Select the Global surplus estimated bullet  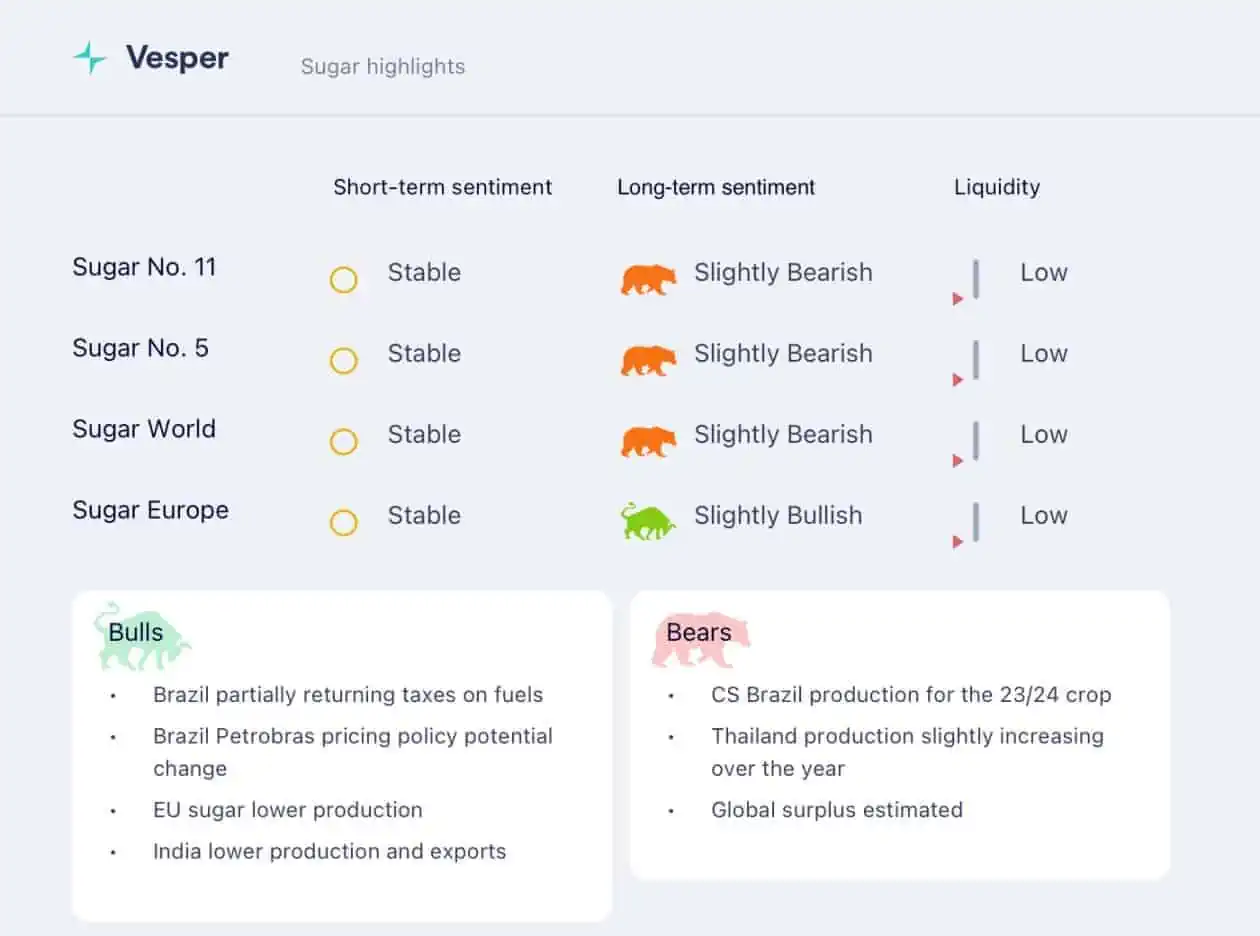[x=837, y=810]
